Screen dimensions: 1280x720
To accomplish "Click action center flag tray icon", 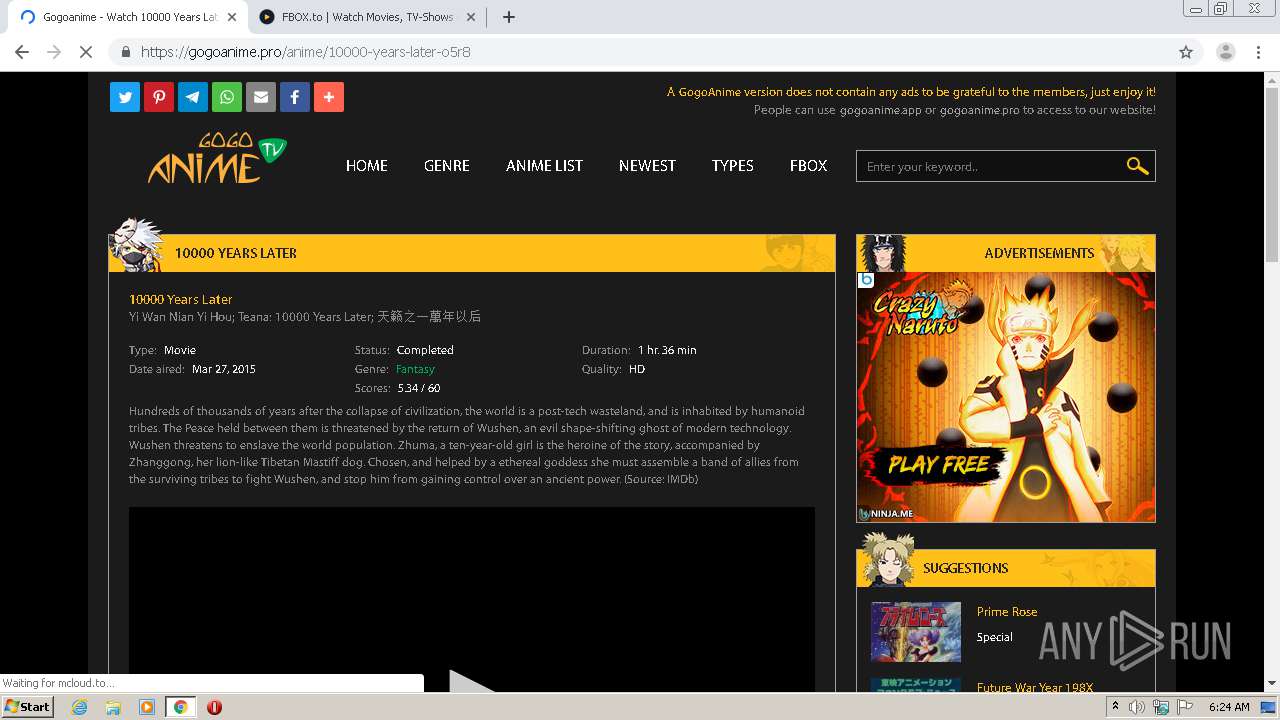I will (x=1185, y=707).
